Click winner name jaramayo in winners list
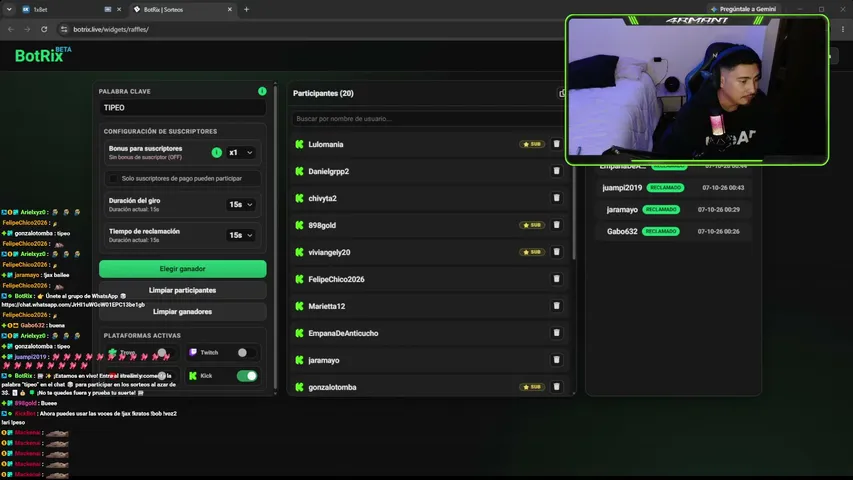Screen dimensions: 853x480 click(x=622, y=210)
